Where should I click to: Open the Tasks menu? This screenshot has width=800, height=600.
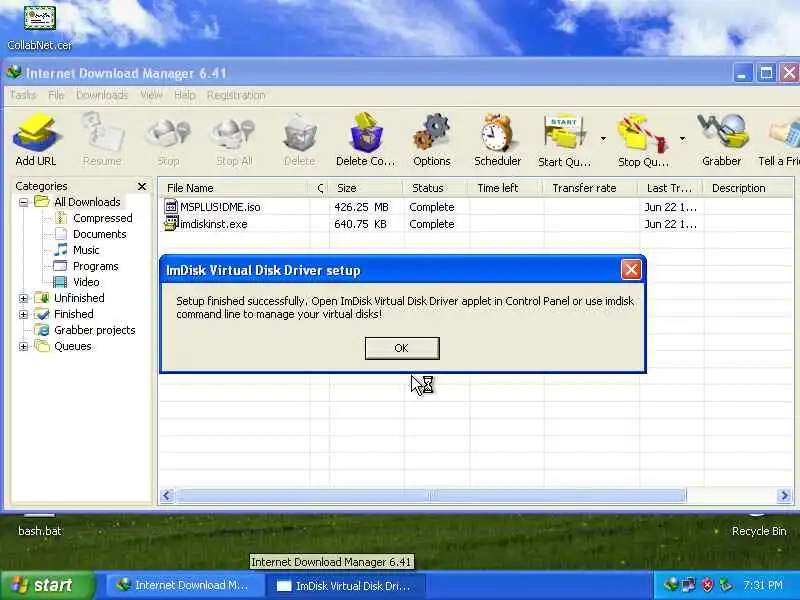[22, 95]
